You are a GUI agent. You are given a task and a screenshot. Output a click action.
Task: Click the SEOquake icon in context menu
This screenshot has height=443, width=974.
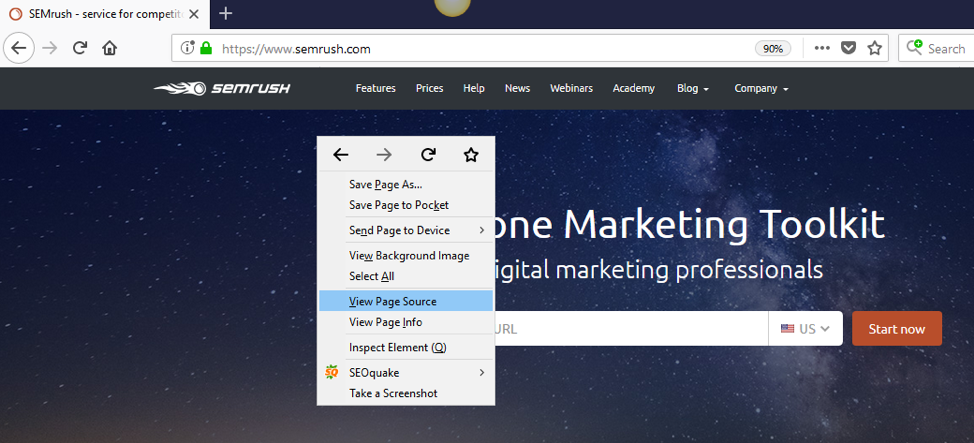point(332,372)
